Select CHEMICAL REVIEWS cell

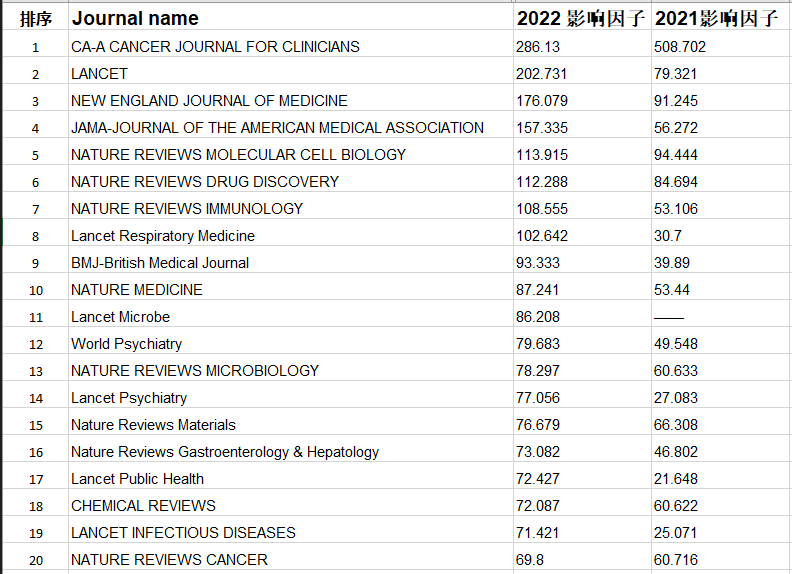click(290, 503)
